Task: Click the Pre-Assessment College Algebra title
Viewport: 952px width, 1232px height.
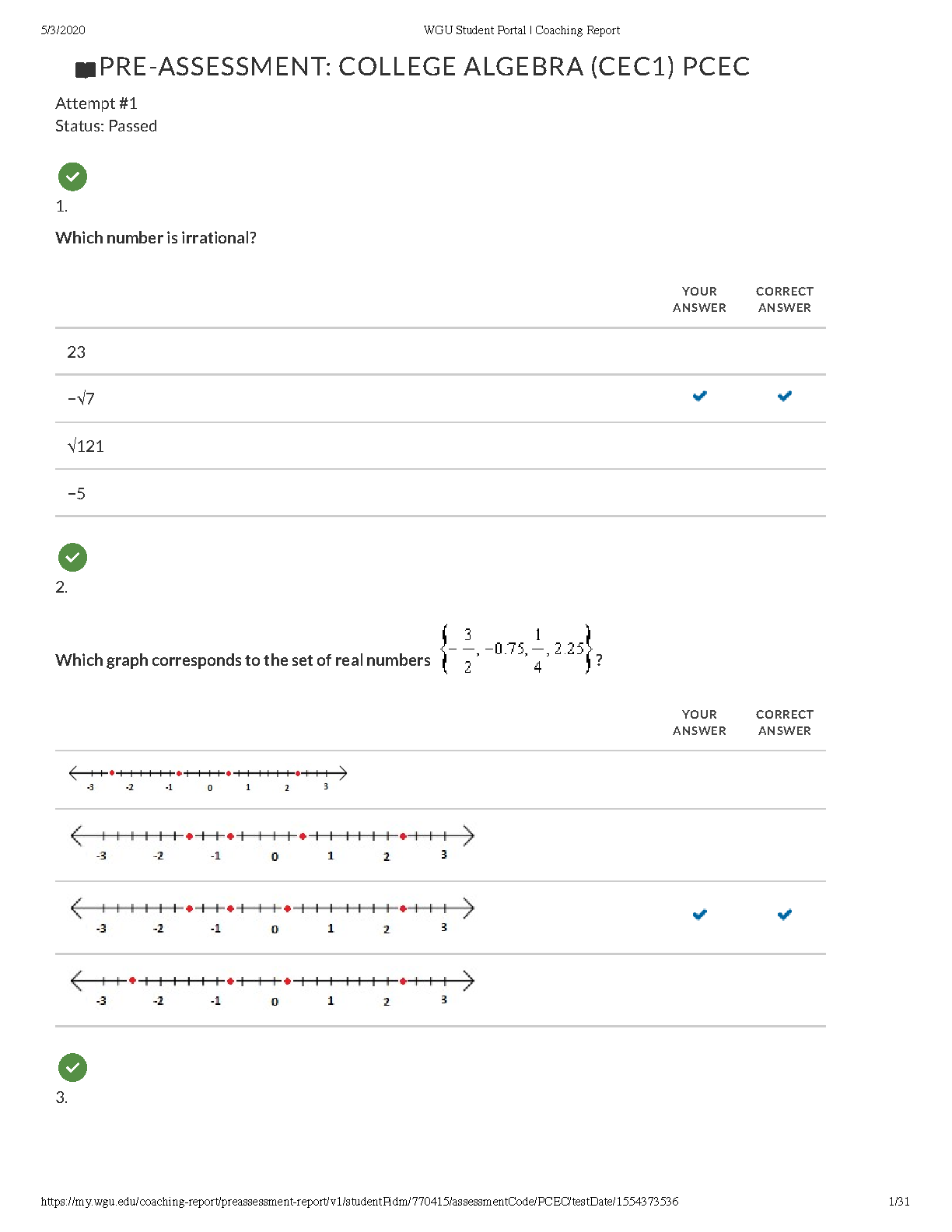Action: pos(424,67)
